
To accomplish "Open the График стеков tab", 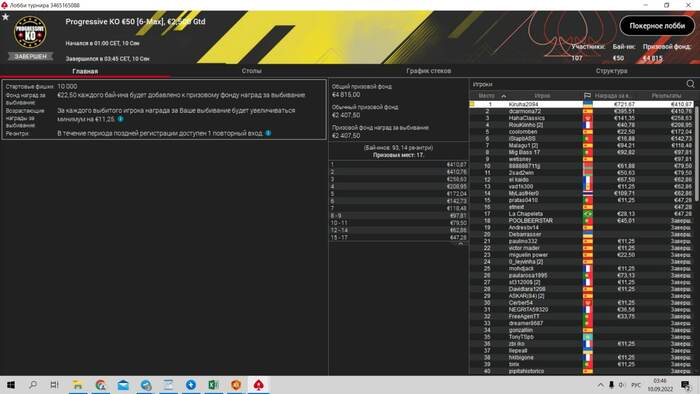I will click(429, 71).
